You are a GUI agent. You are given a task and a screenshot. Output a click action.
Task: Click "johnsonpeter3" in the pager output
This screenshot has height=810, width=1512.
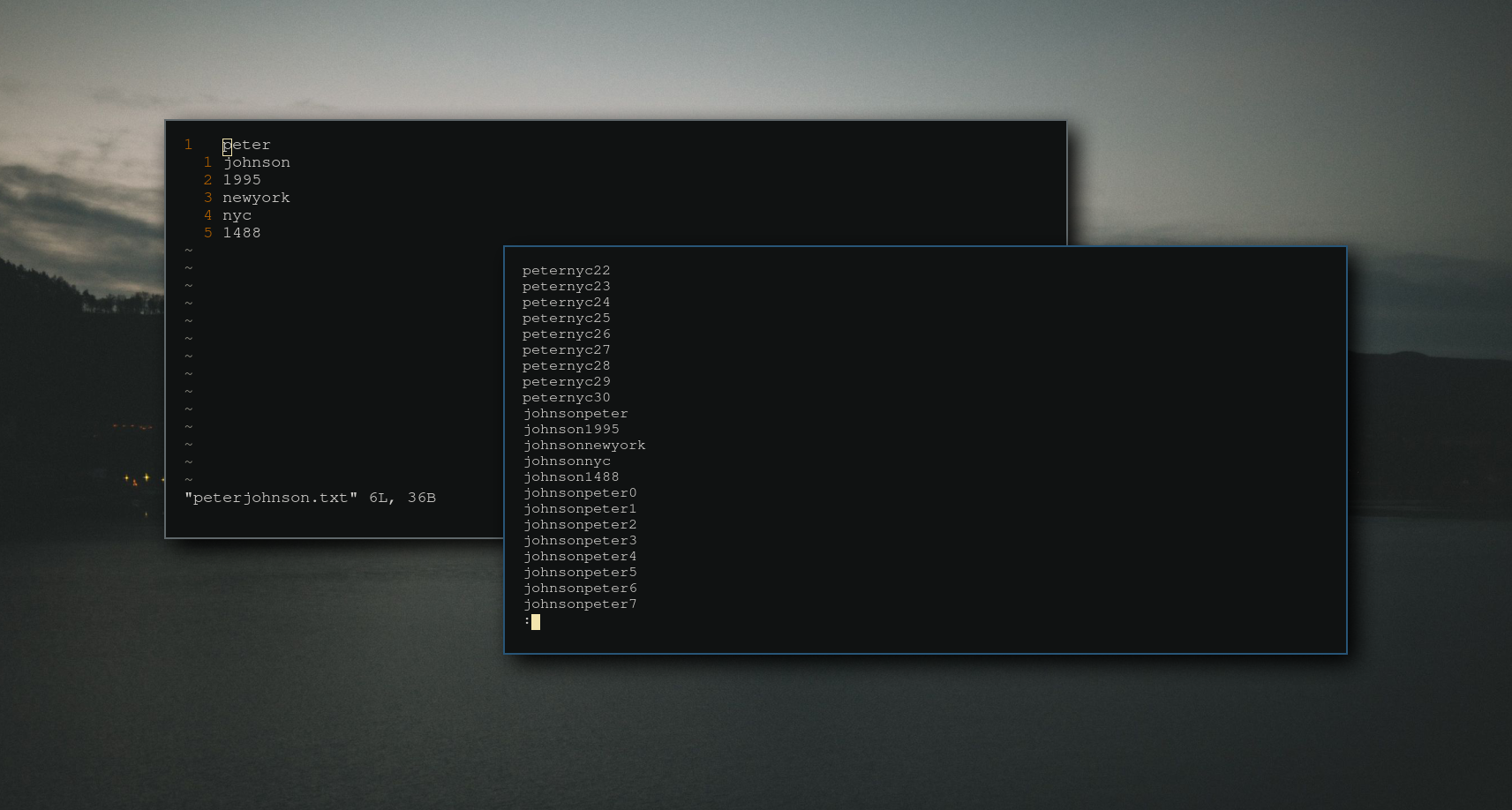pyautogui.click(x=580, y=541)
